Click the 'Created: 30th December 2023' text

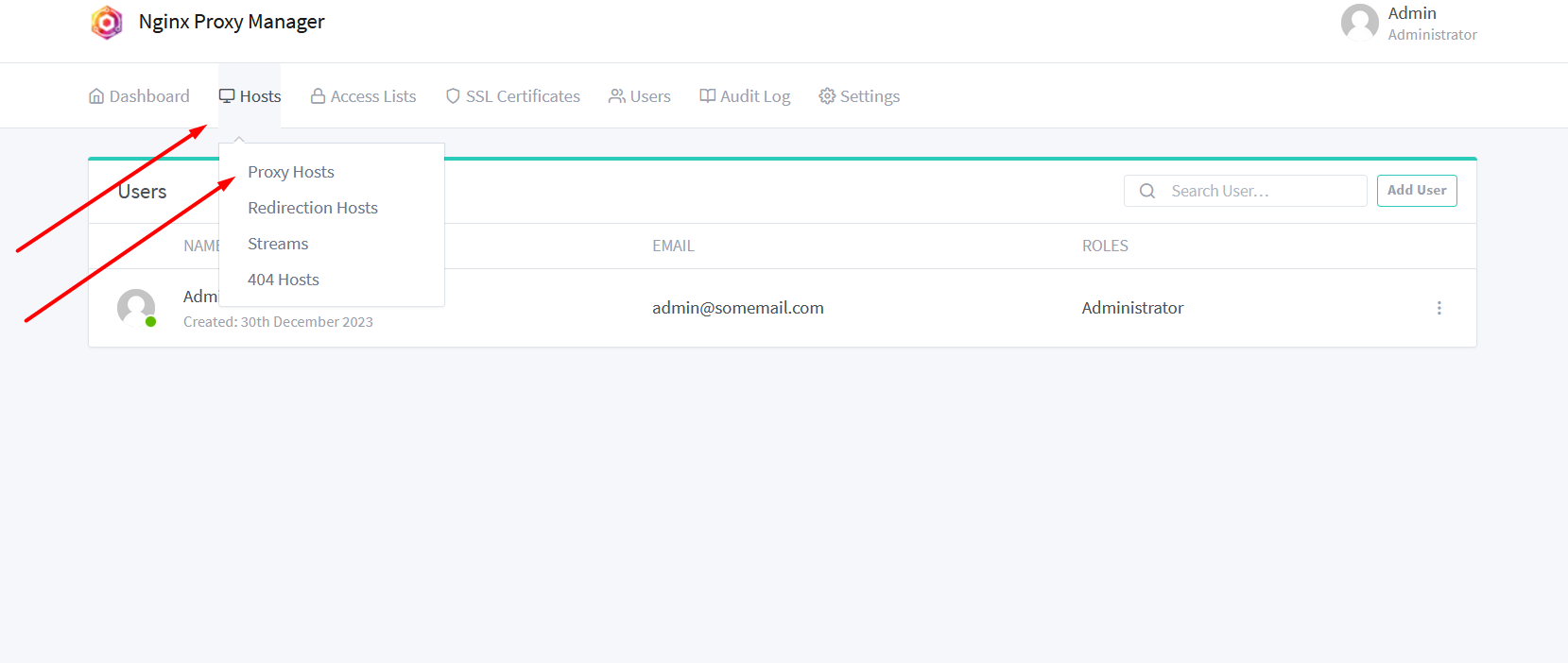click(x=278, y=322)
